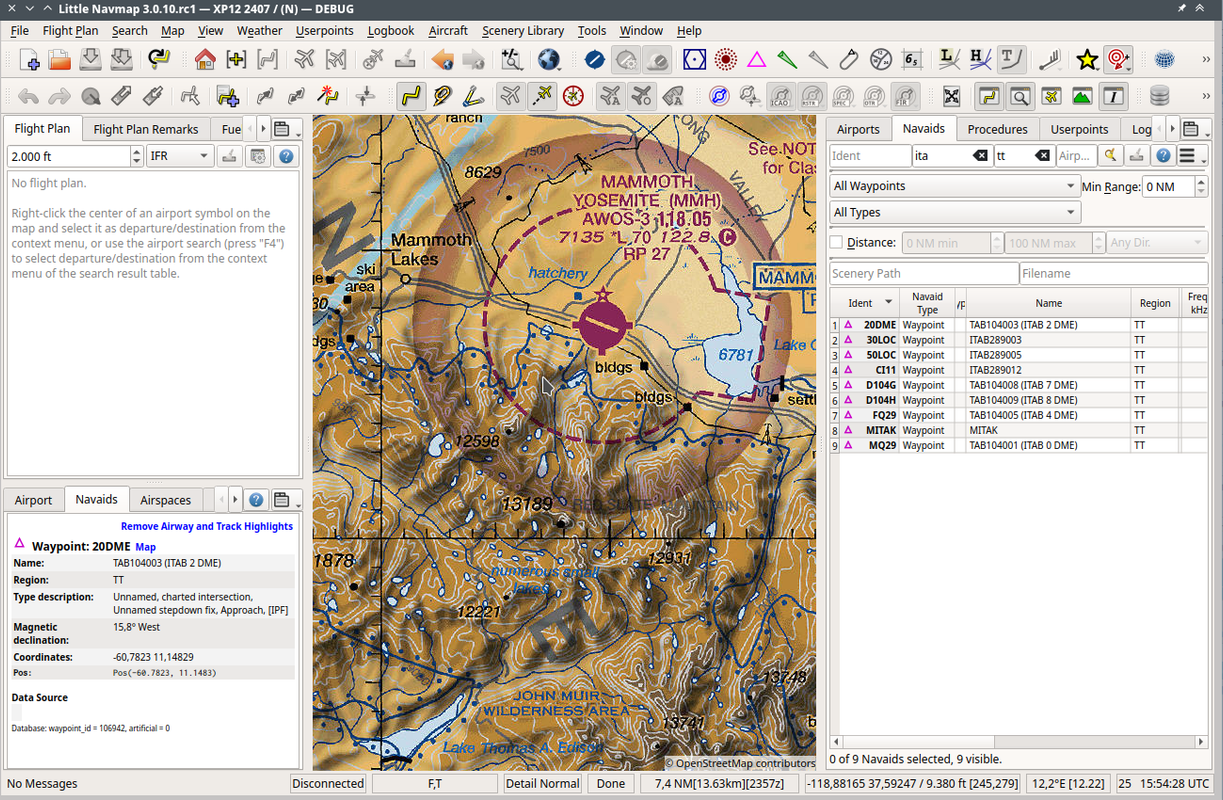Save the flight plan icon
Screen dimensions: 1223x800
coord(91,60)
